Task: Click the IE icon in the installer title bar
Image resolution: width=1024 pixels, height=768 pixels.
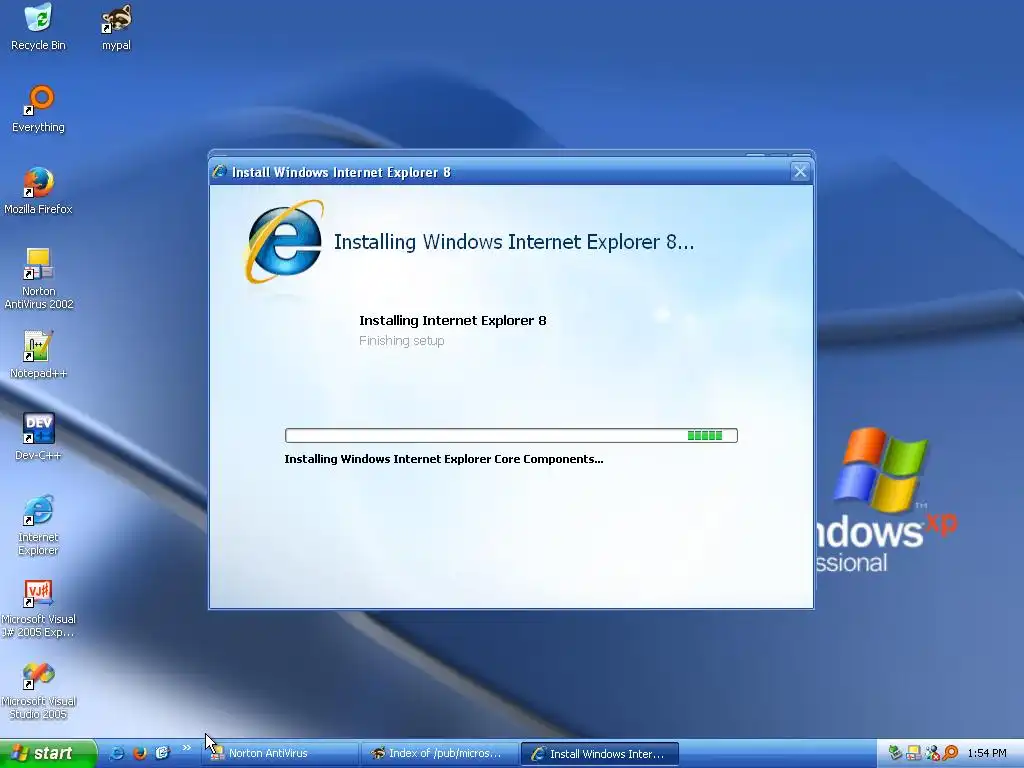Action: [219, 172]
